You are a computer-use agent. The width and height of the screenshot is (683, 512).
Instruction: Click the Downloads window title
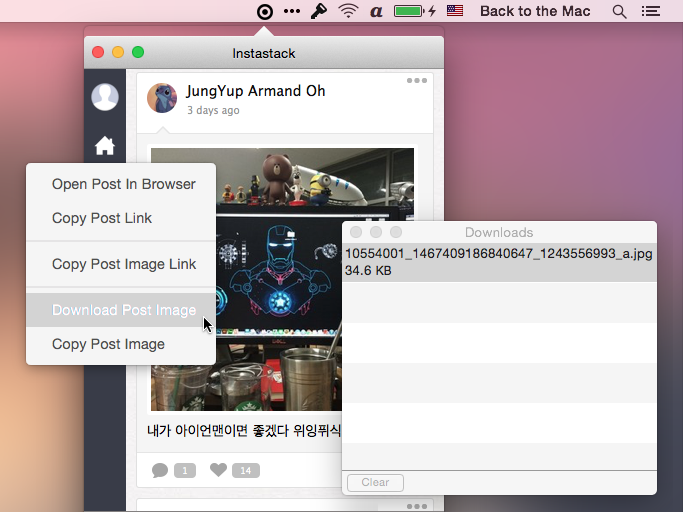click(499, 232)
